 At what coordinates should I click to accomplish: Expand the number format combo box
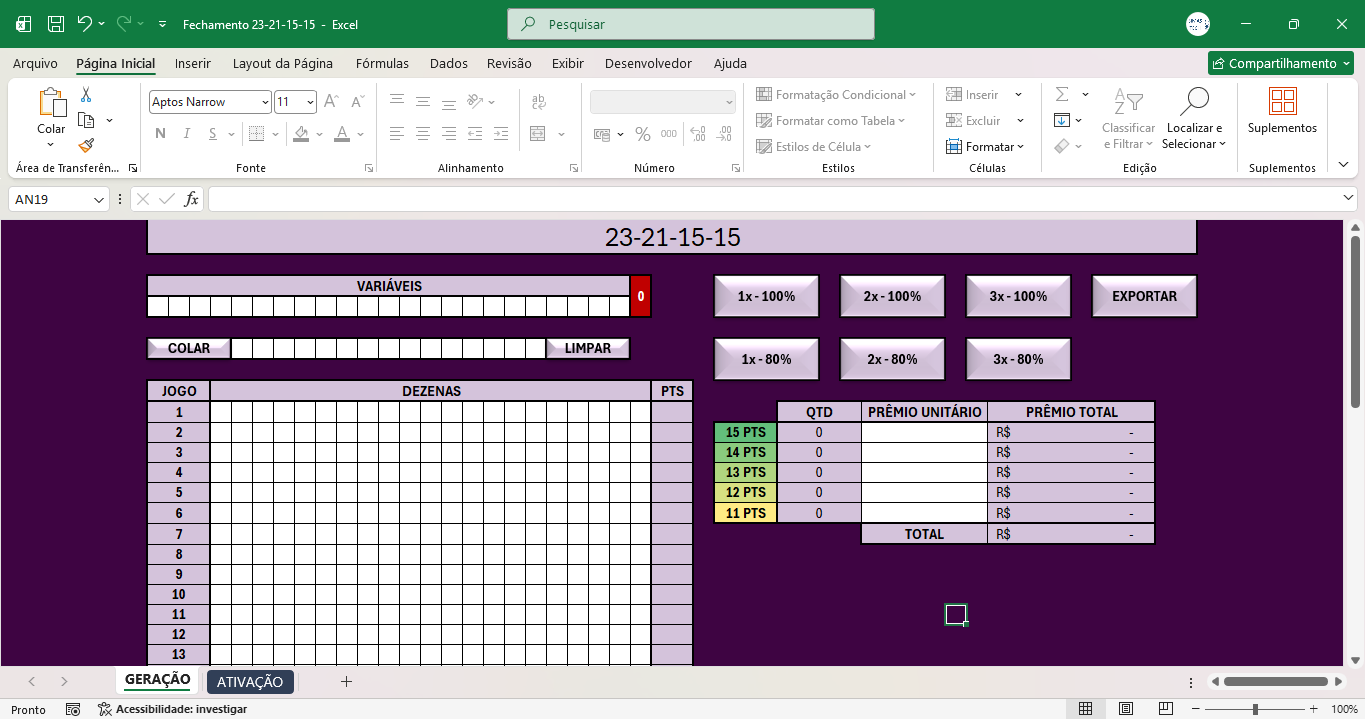(x=729, y=102)
